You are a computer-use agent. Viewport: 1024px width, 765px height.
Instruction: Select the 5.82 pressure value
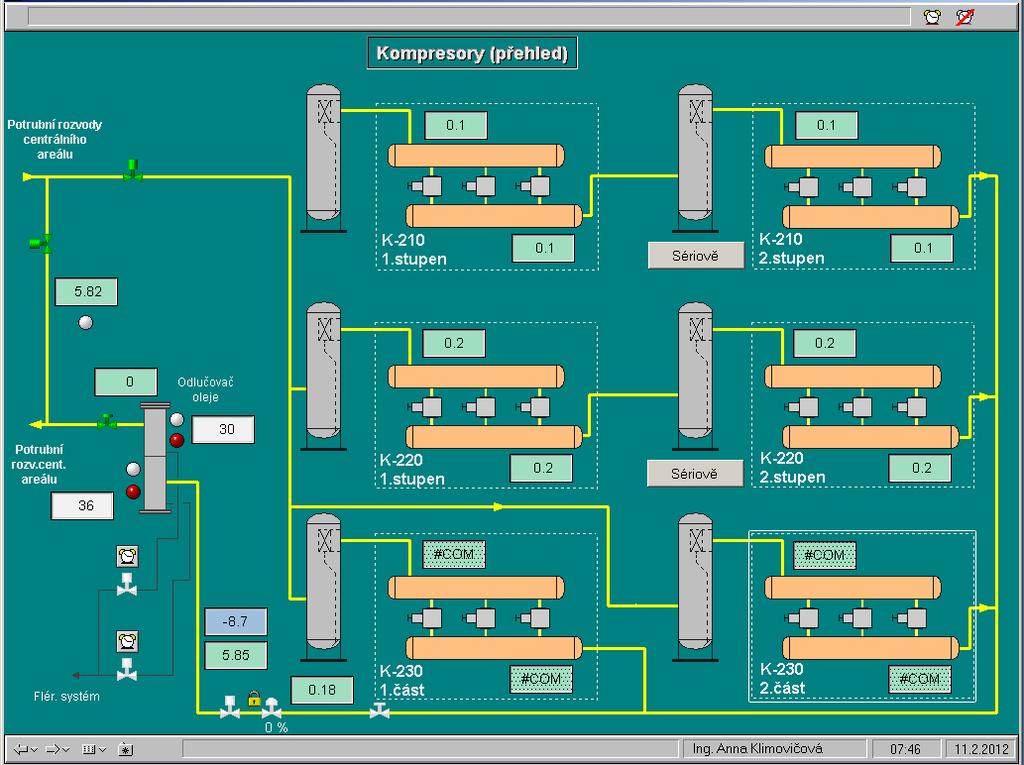pos(86,292)
